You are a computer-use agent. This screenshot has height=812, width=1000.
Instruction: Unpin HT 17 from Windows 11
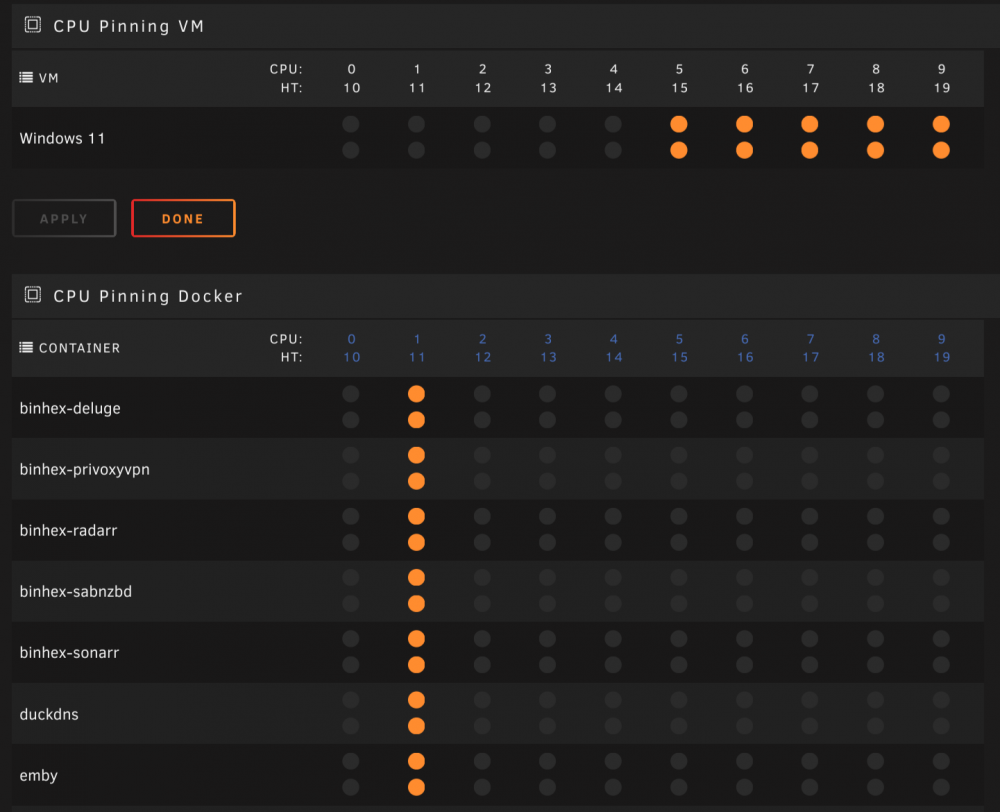(x=810, y=150)
